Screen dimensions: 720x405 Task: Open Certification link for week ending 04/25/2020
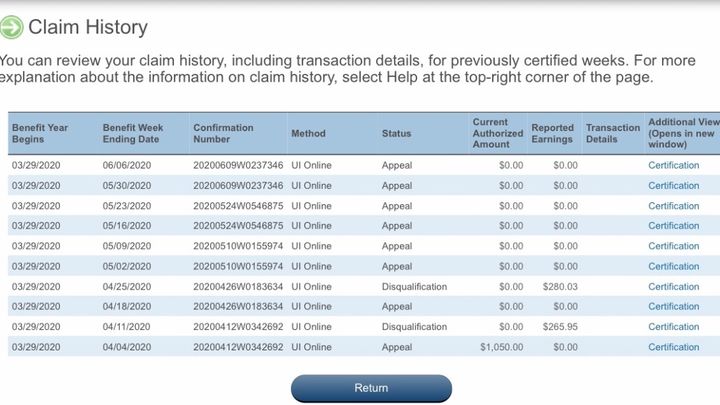click(674, 286)
